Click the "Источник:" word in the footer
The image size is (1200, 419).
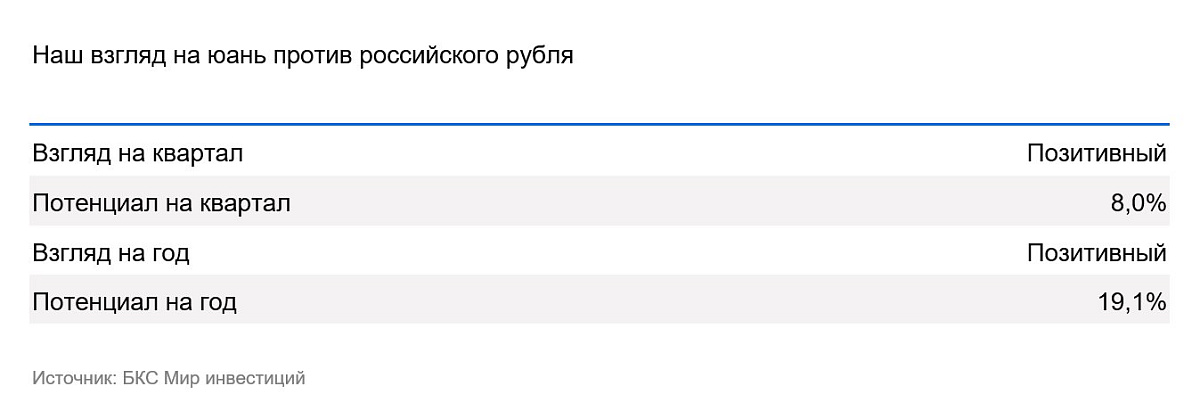(x=74, y=378)
